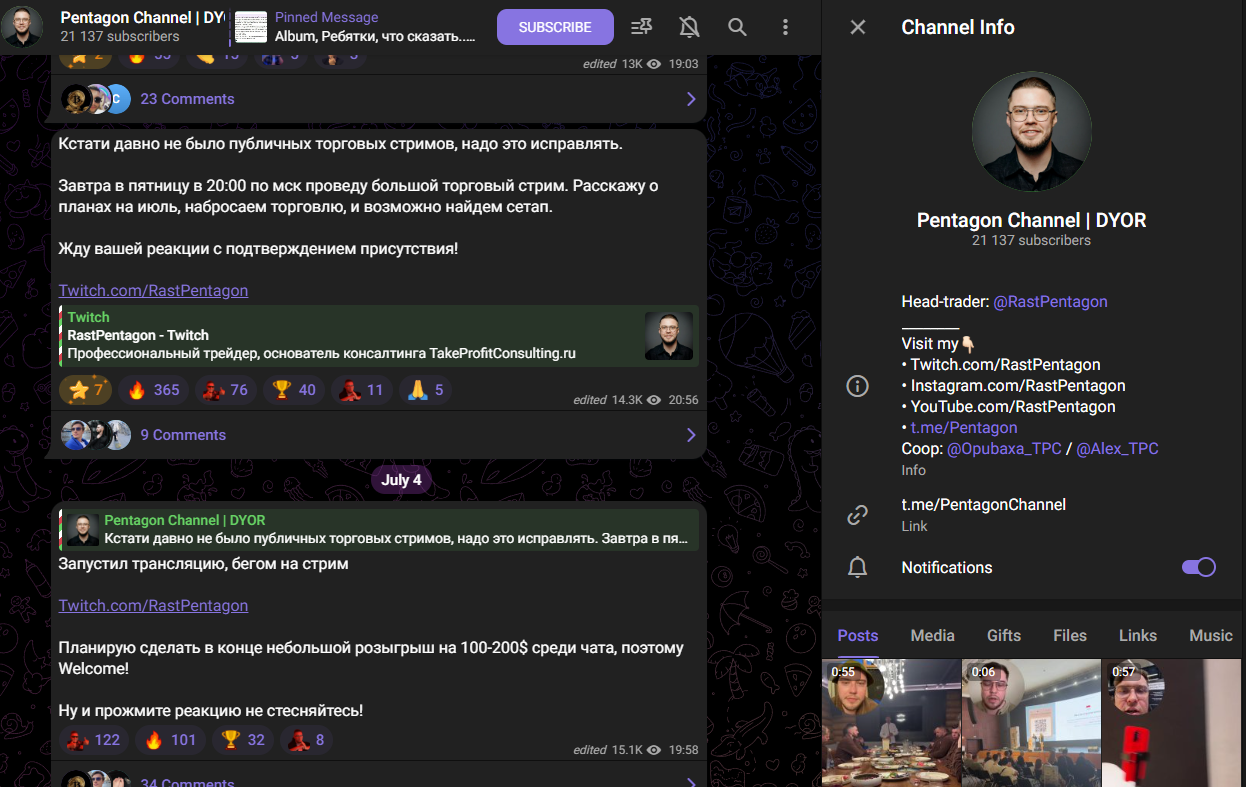This screenshot has height=787, width=1246.
Task: Click the reaction showing 76
Action: [225, 390]
